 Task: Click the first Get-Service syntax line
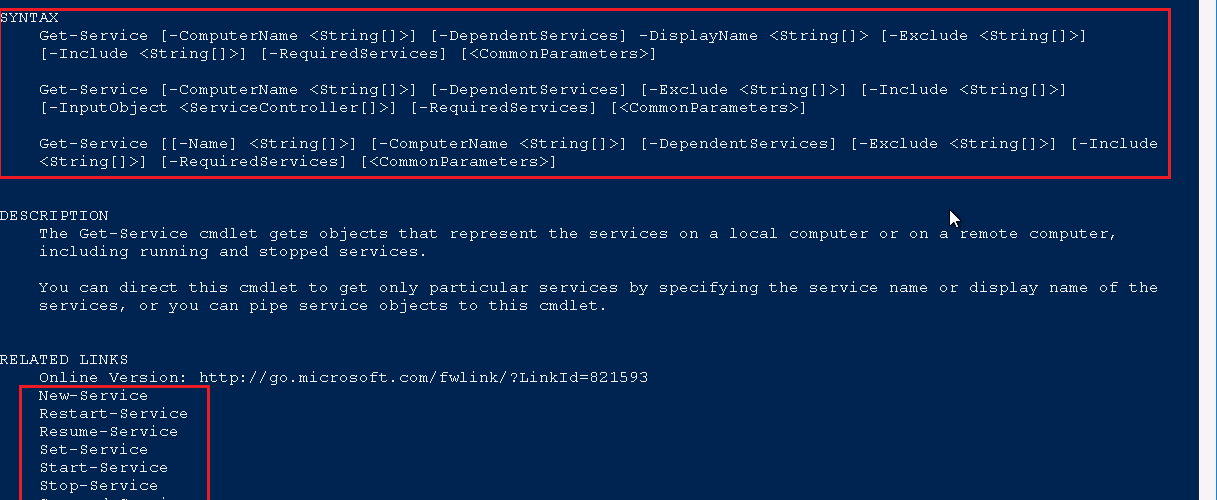pyautogui.click(x=563, y=36)
